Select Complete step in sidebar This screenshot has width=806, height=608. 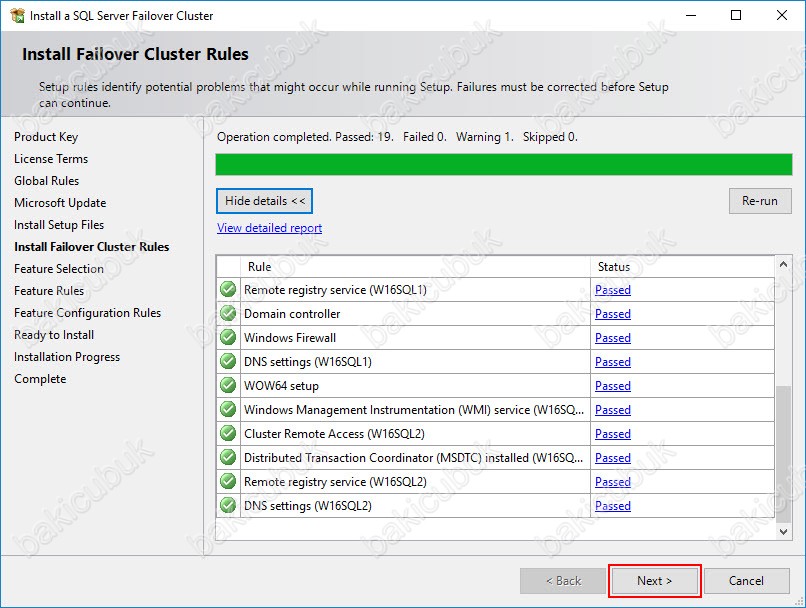click(x=40, y=379)
